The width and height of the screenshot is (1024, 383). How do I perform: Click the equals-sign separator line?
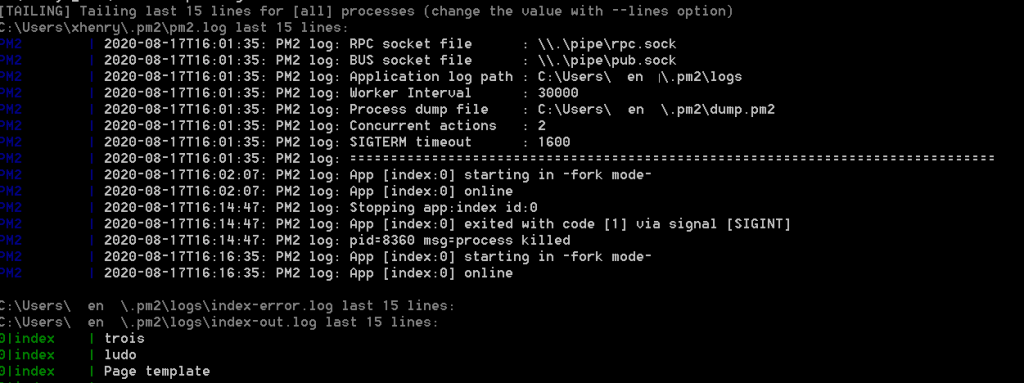coord(672,158)
